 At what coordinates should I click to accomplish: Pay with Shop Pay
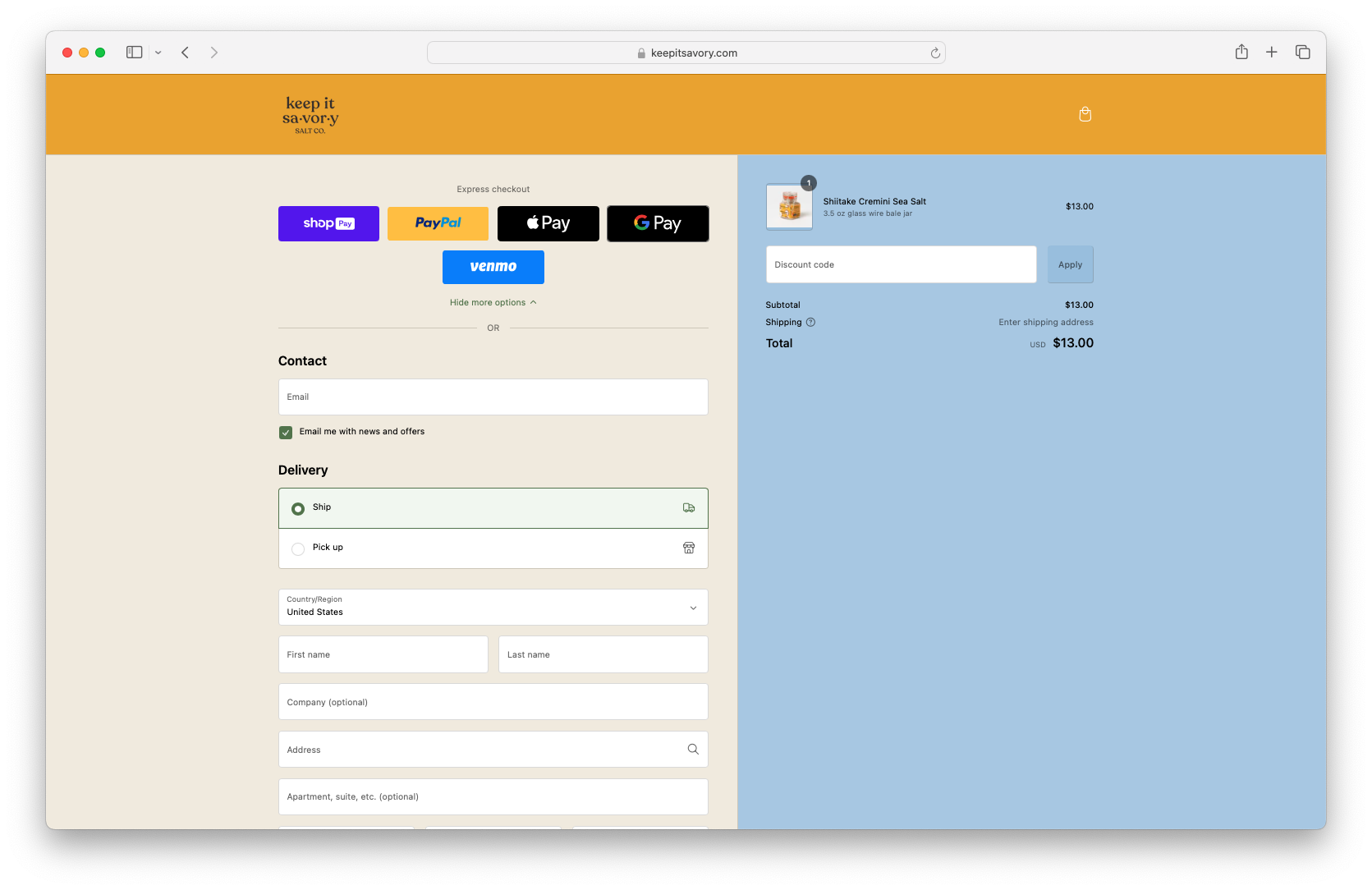point(328,223)
